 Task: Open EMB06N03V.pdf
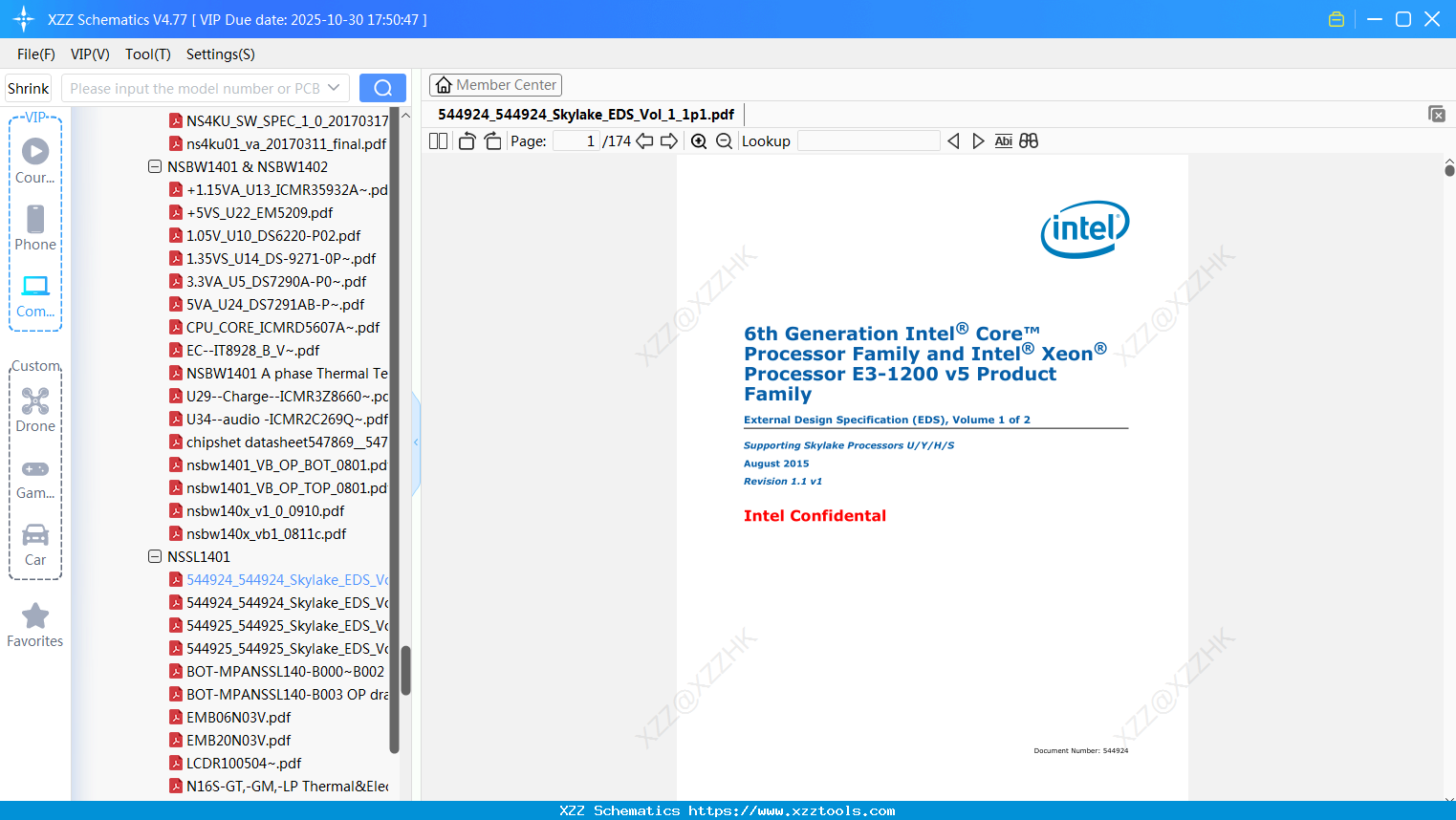click(230, 717)
